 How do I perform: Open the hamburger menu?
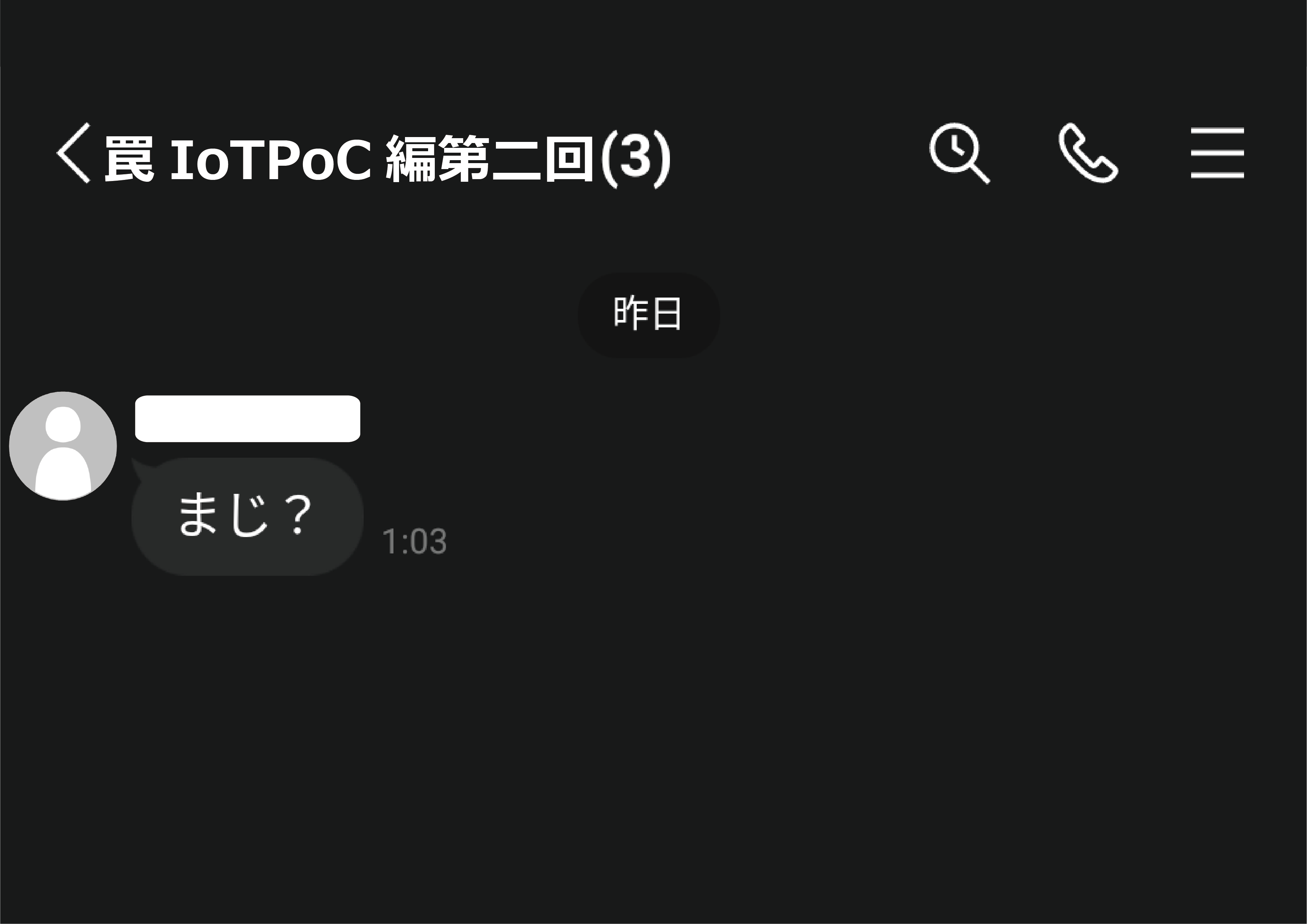coord(1217,153)
